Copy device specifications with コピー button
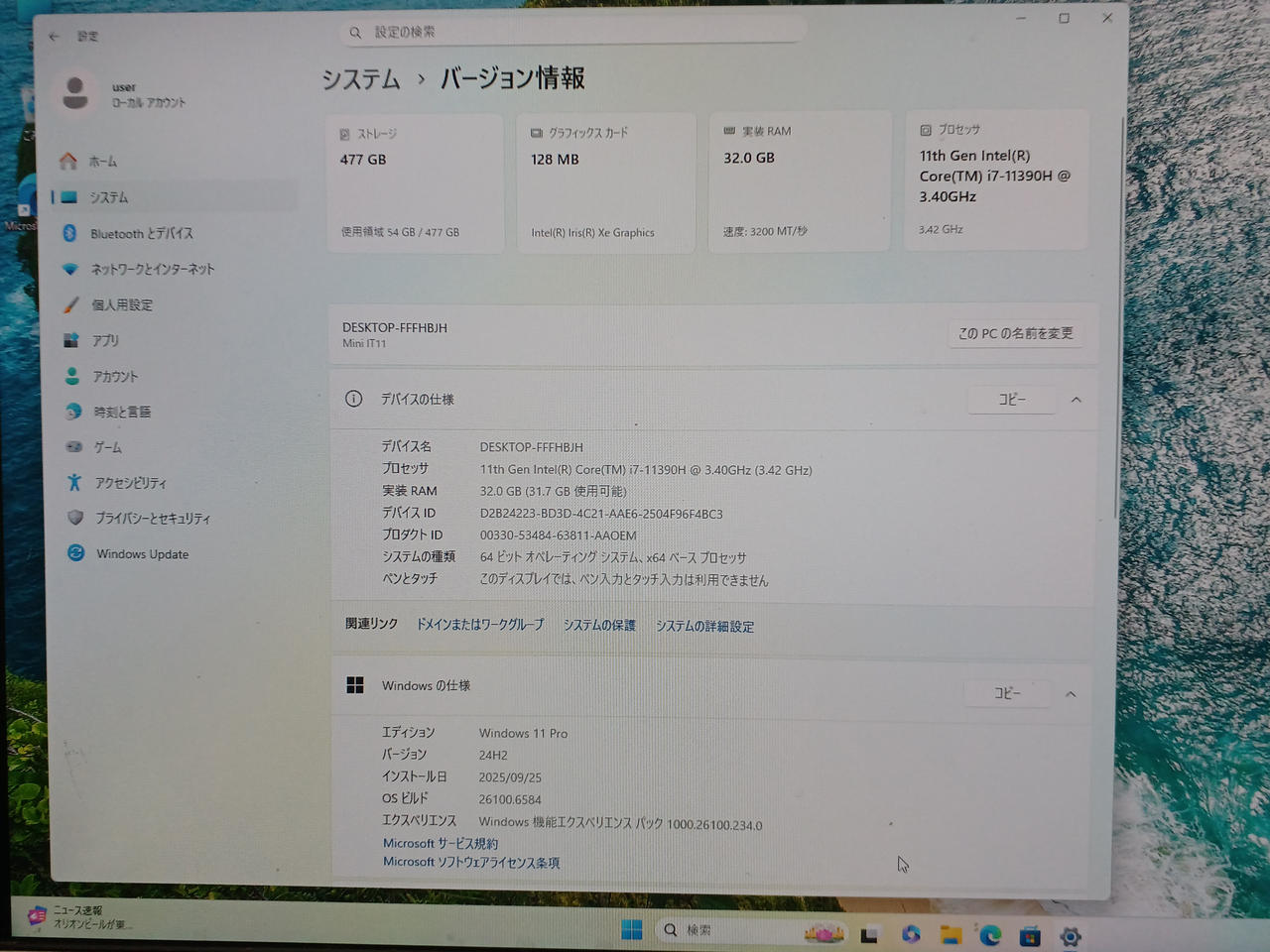1270x952 pixels. [1011, 399]
